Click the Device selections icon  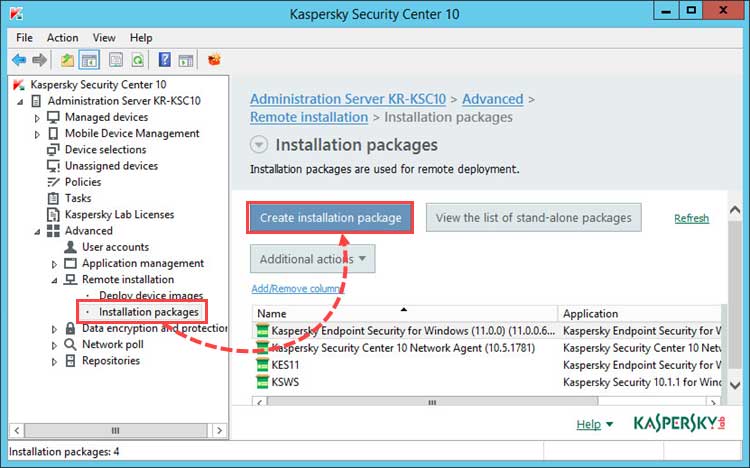53,149
